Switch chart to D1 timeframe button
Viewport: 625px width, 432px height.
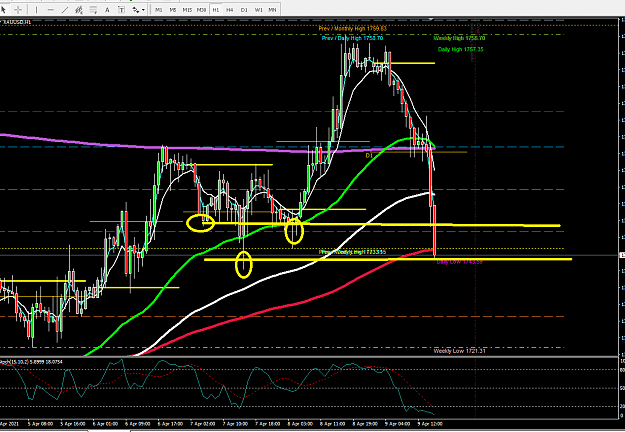coord(244,10)
